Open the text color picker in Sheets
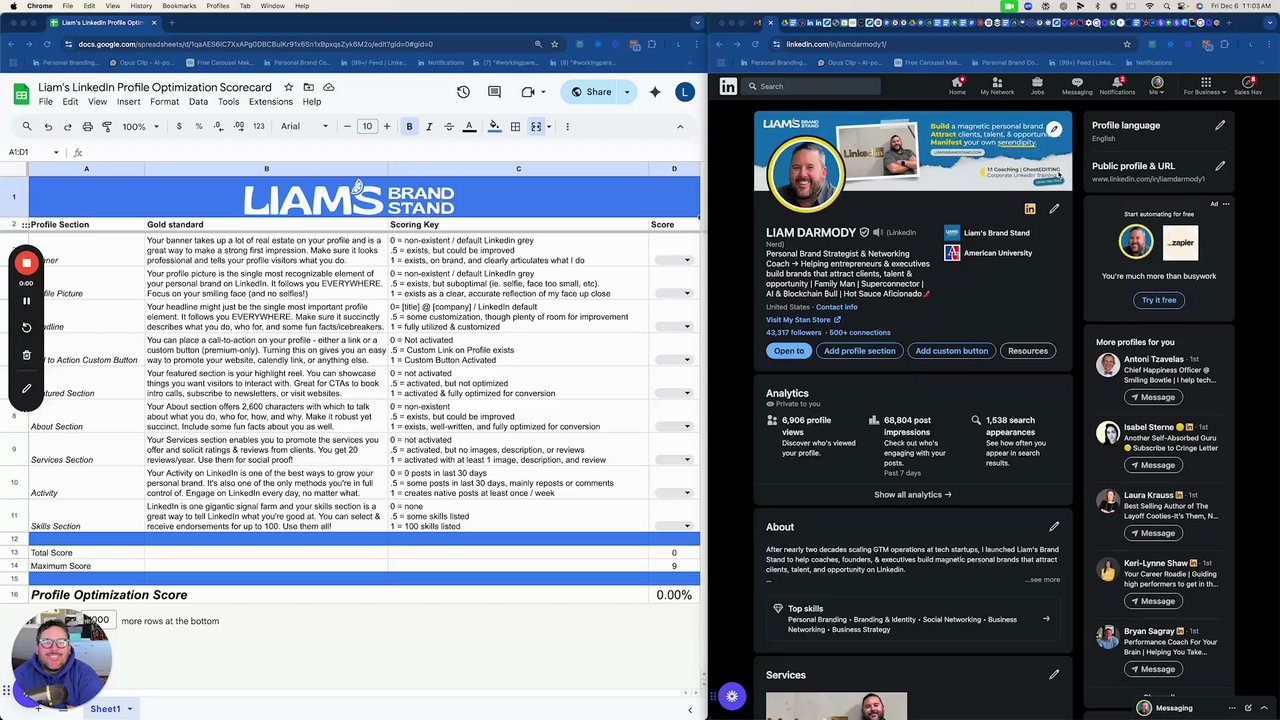 point(469,127)
